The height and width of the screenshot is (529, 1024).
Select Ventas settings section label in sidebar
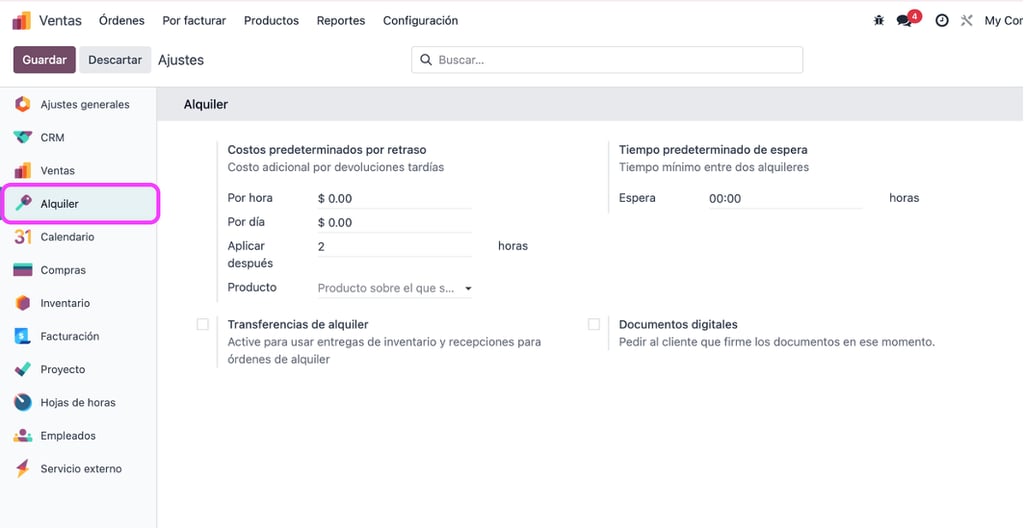pos(57,170)
